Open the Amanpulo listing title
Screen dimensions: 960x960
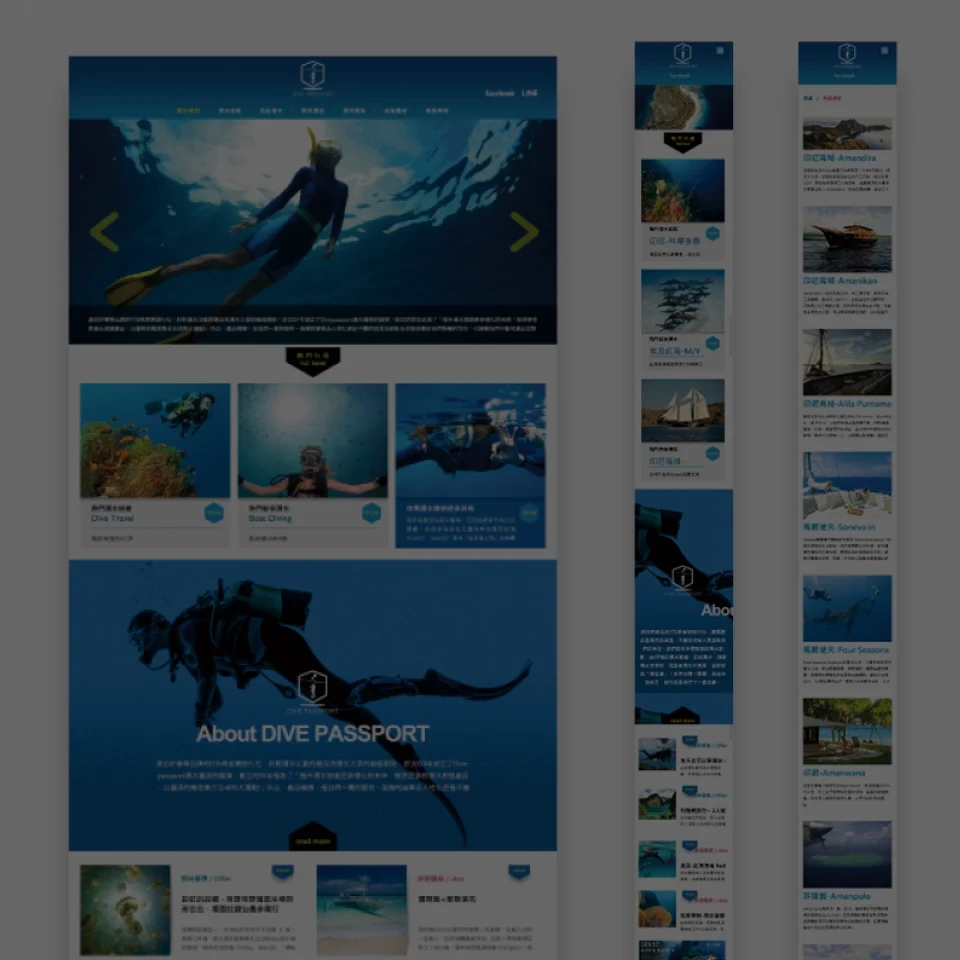click(x=837, y=896)
